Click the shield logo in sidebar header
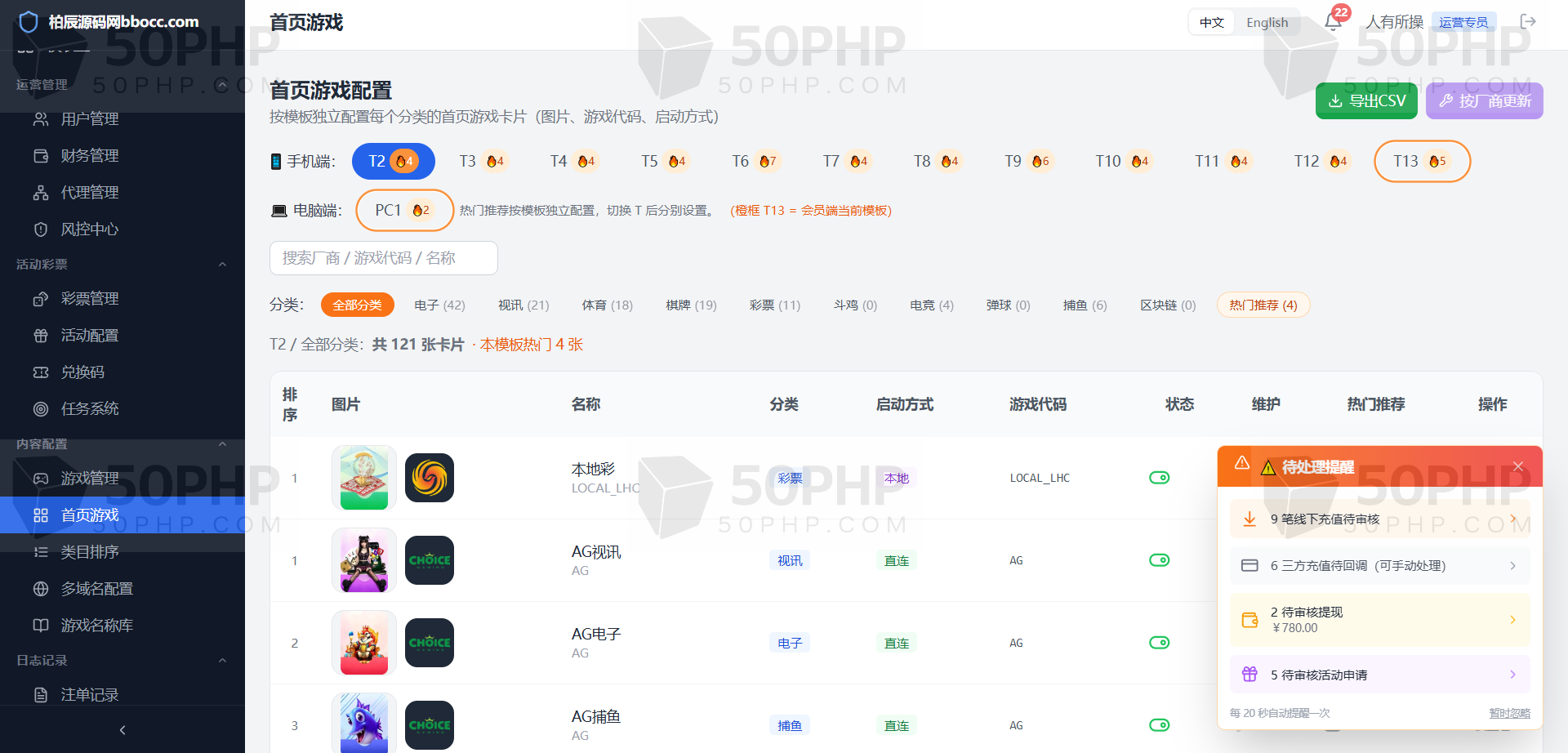 coord(29,21)
